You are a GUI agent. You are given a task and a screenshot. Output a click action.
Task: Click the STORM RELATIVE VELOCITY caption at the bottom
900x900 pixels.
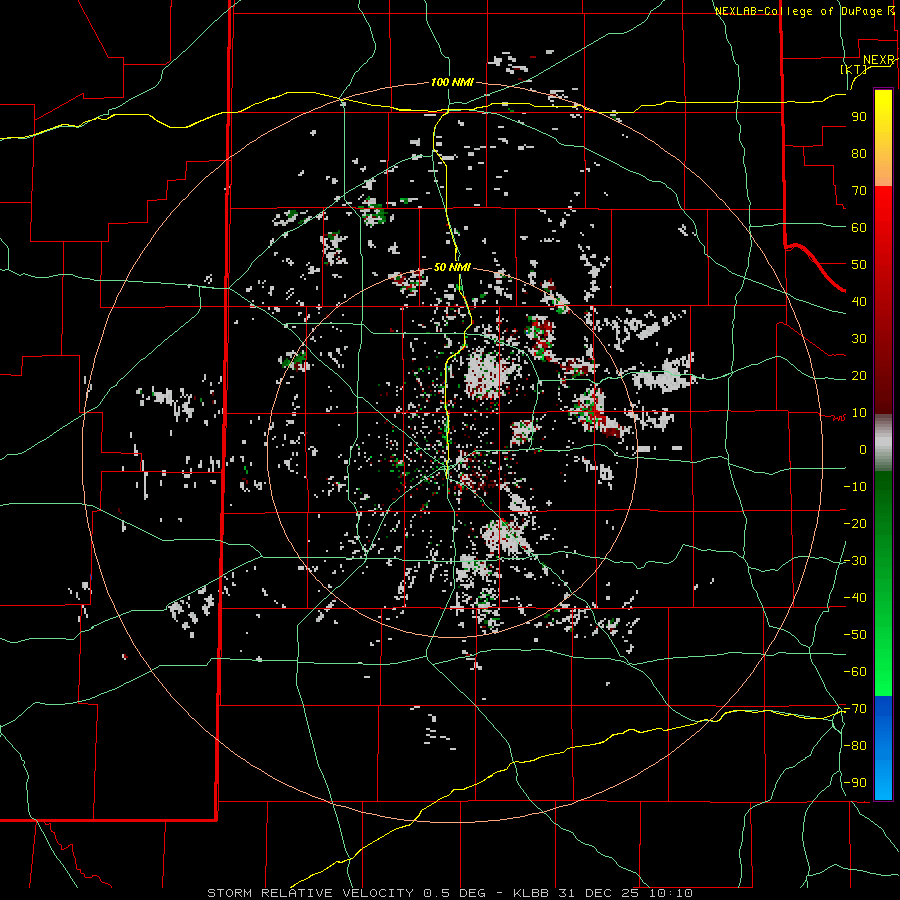450,893
